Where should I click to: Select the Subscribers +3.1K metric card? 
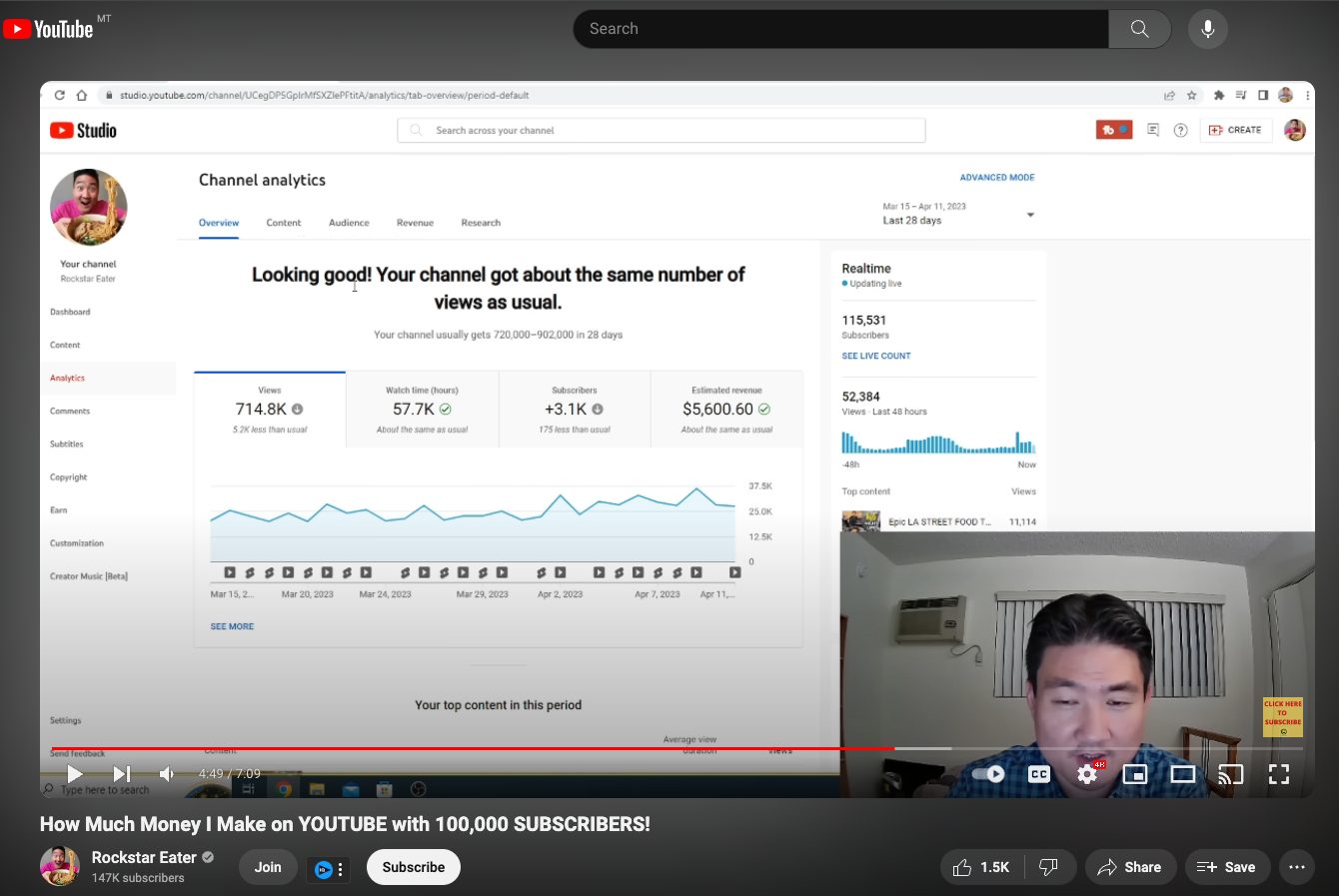click(x=575, y=410)
